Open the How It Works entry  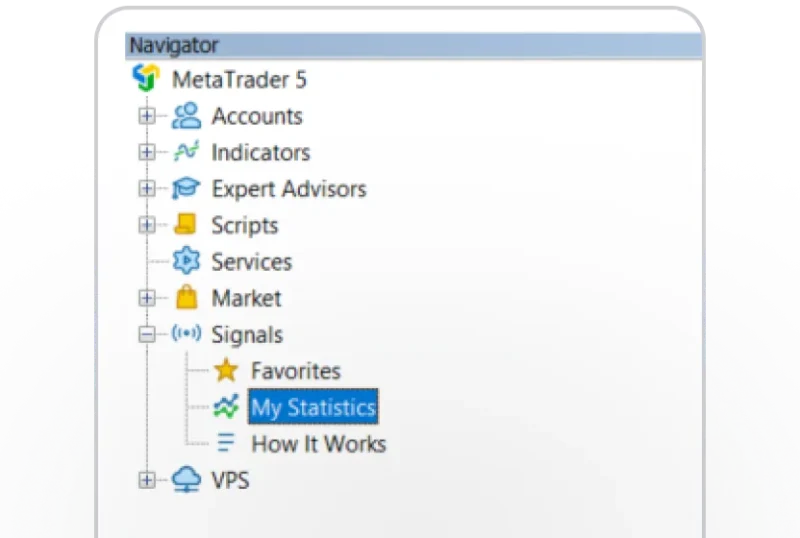[318, 444]
